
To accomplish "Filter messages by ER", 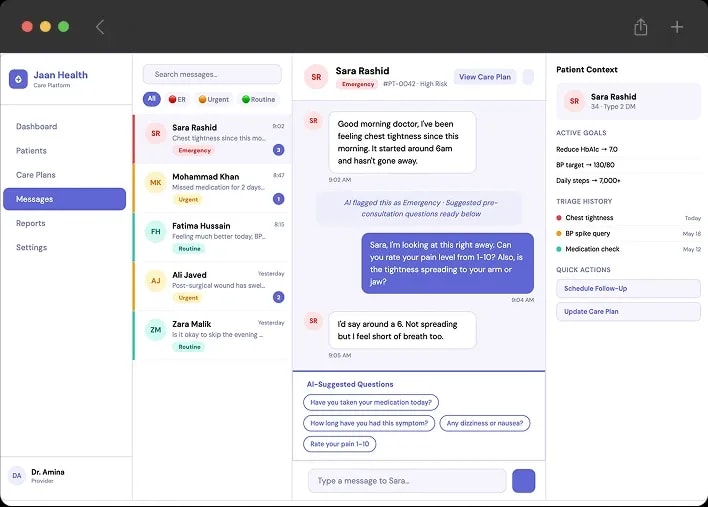I will coord(177,99).
